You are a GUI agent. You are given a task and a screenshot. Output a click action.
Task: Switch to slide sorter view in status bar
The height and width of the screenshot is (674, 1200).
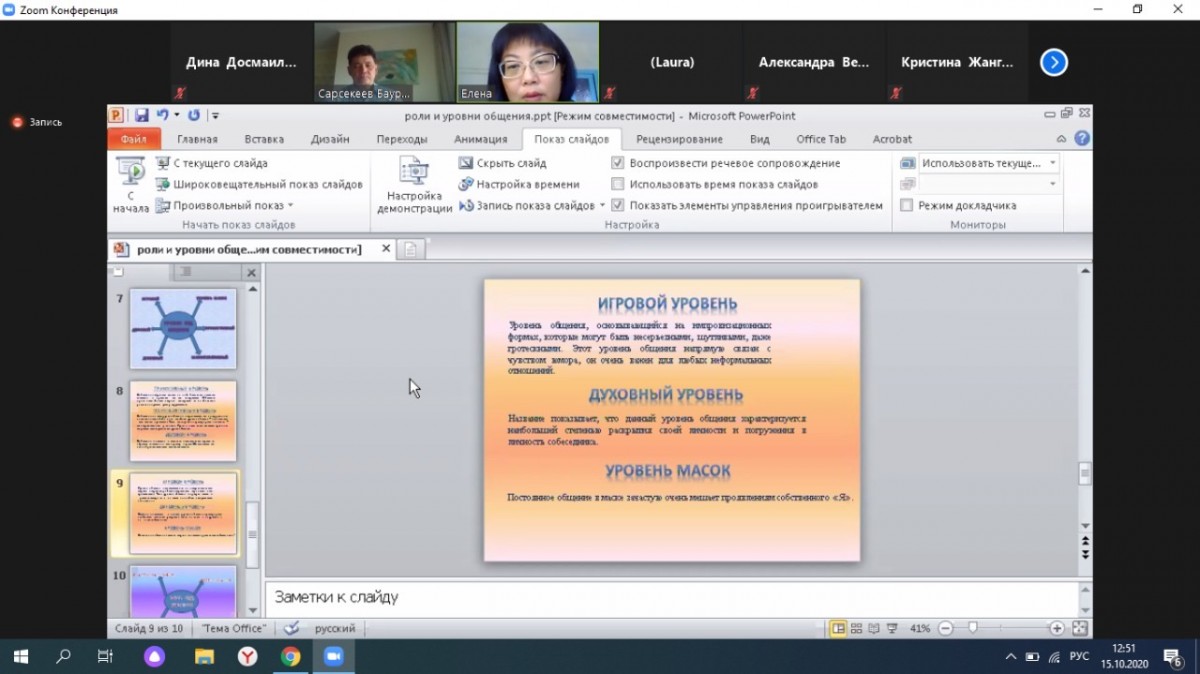coord(857,628)
